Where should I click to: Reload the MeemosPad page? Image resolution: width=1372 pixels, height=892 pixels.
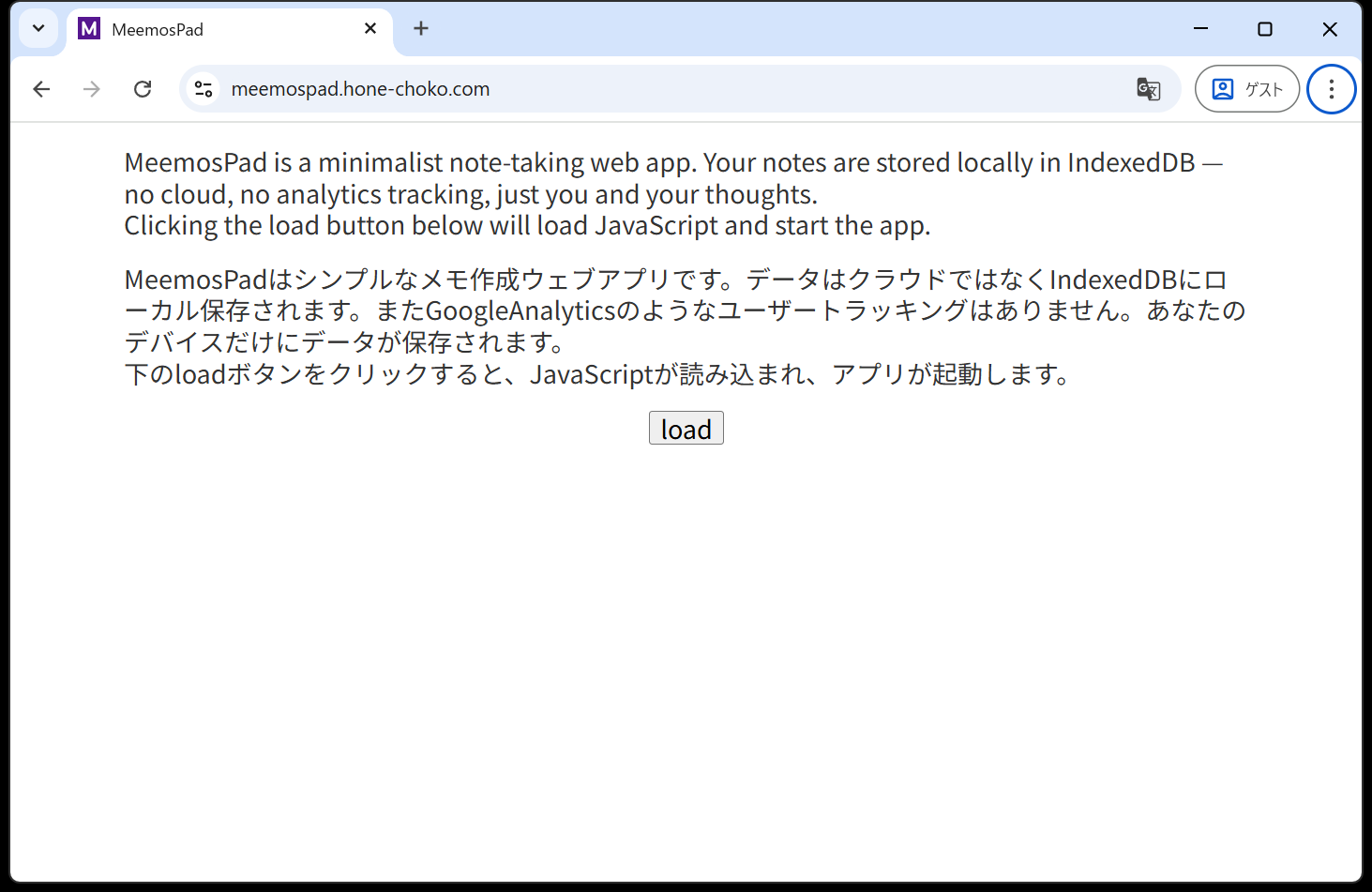[143, 89]
